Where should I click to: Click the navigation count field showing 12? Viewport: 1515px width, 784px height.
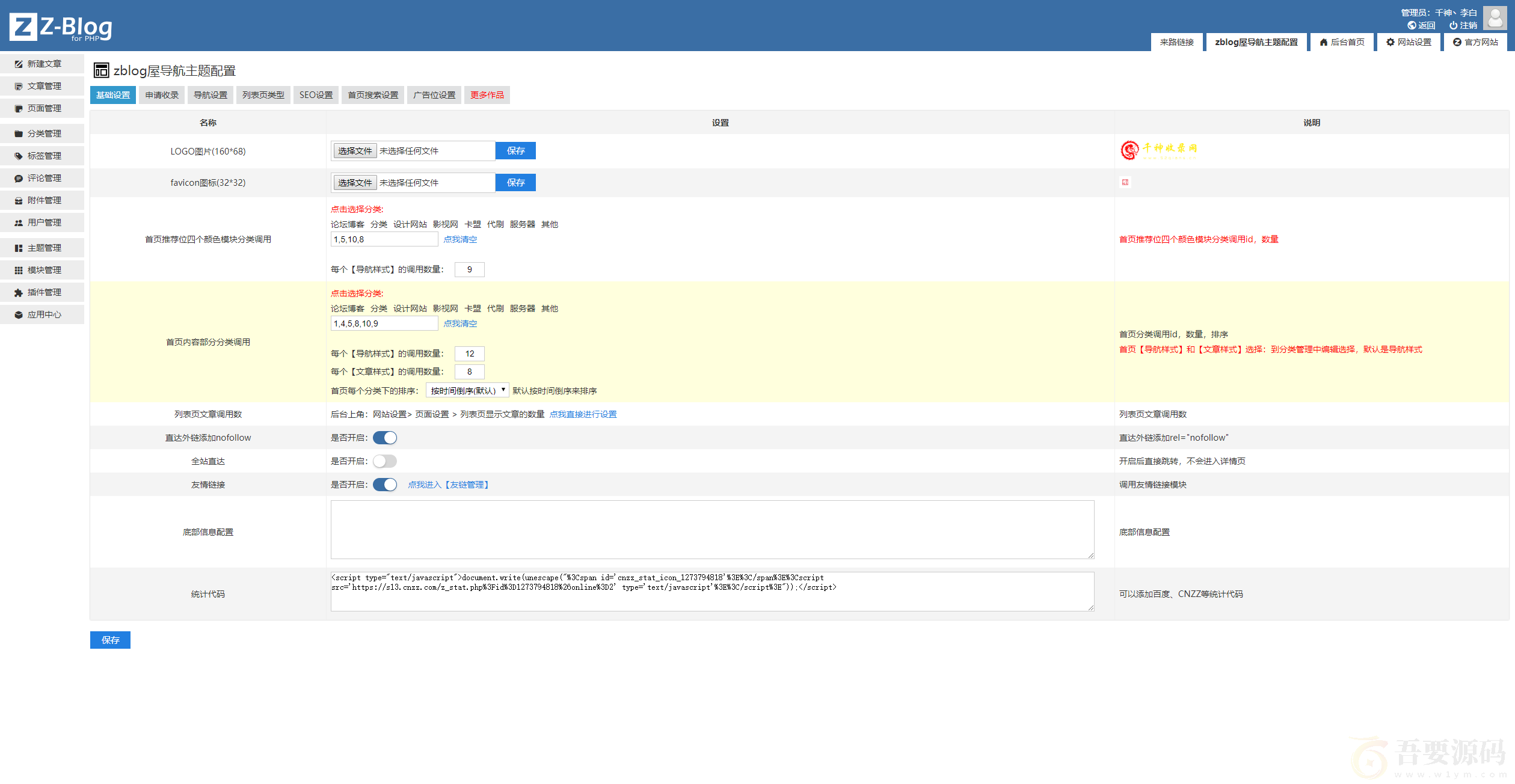(470, 354)
